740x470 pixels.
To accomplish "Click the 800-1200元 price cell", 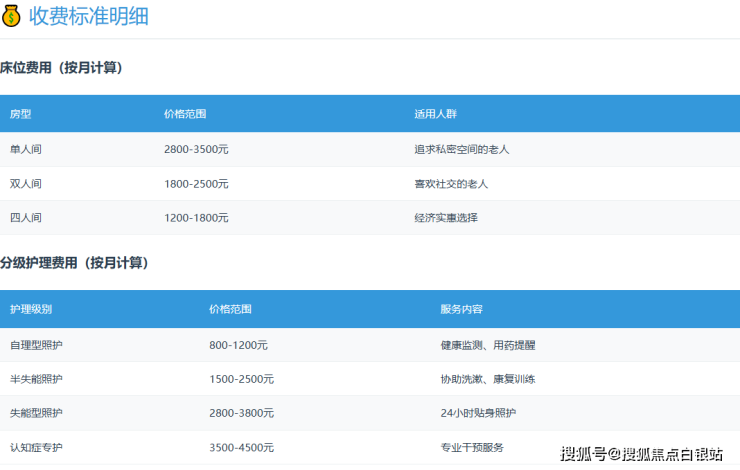I will [x=238, y=345].
